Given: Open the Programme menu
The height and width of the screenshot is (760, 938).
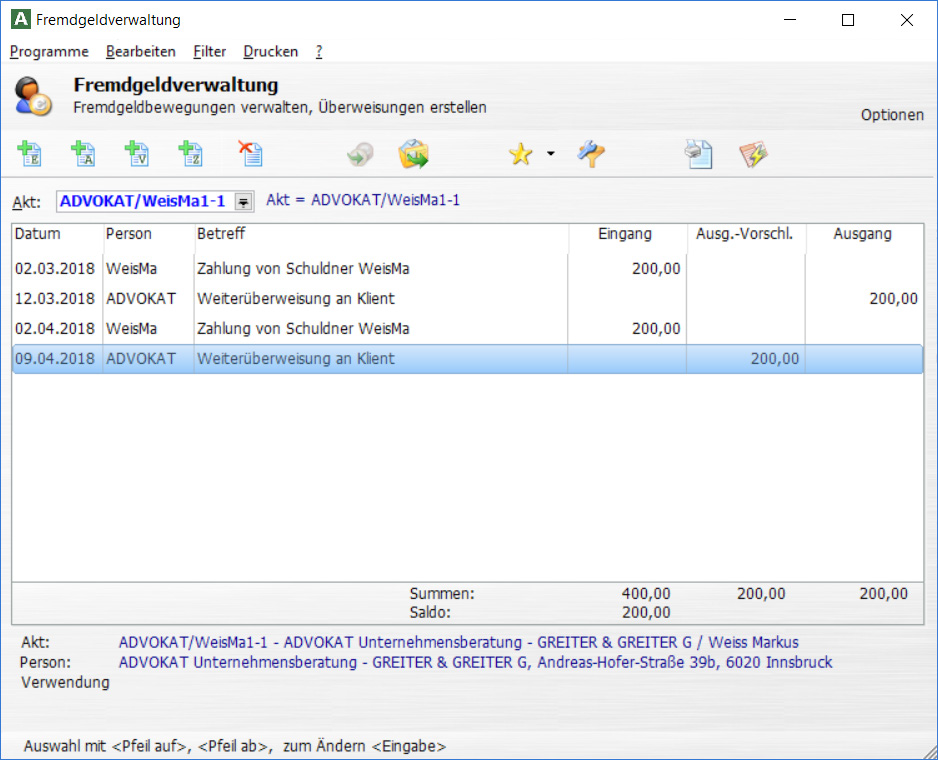Looking at the screenshot, I should tap(49, 51).
